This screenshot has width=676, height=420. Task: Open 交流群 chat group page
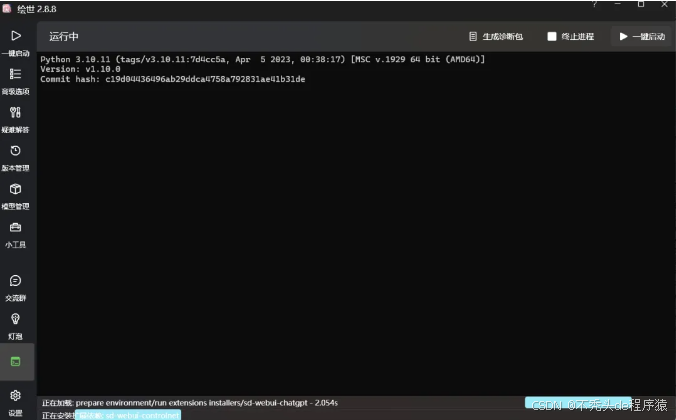pyautogui.click(x=16, y=288)
